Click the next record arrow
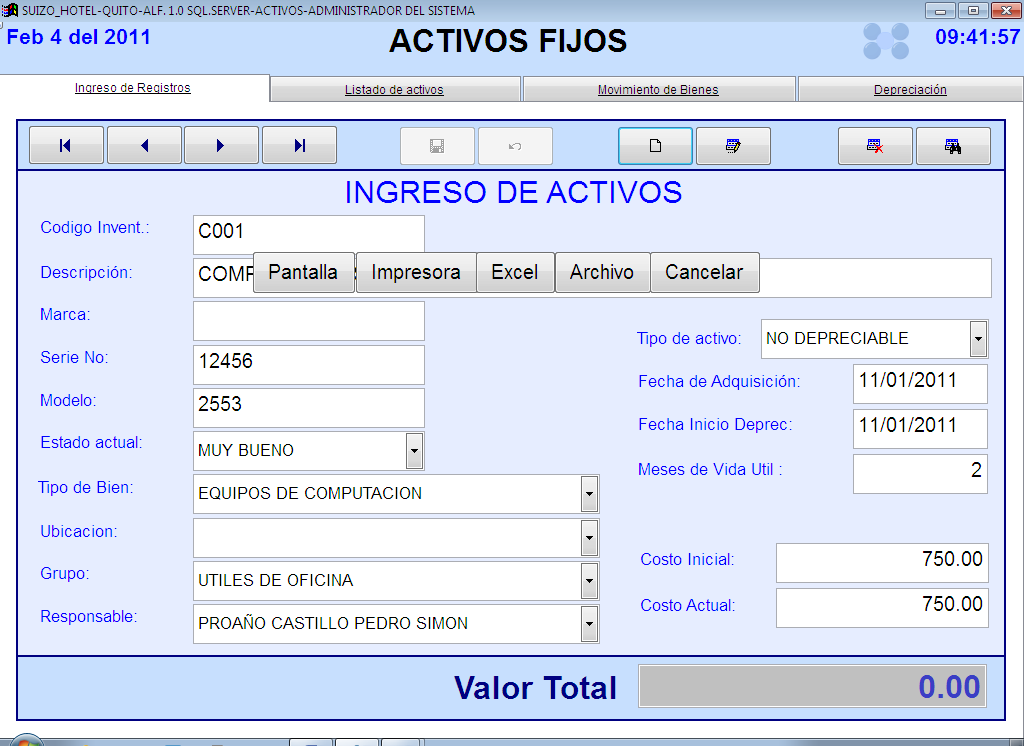The image size is (1024, 746). (x=221, y=146)
